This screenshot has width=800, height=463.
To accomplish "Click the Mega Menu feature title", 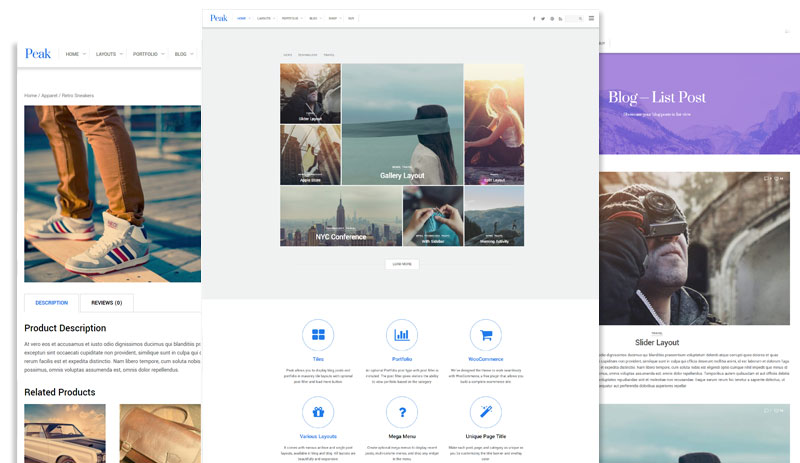I will 402,436.
